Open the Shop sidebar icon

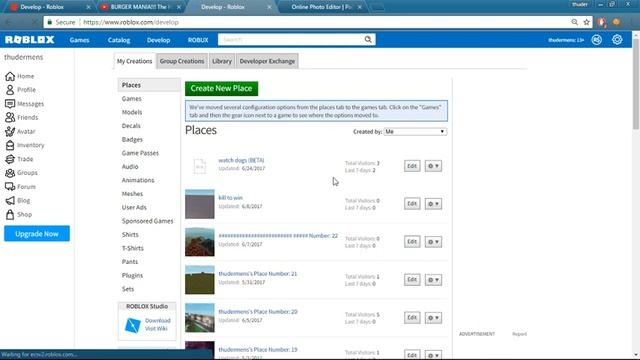(x=10, y=214)
